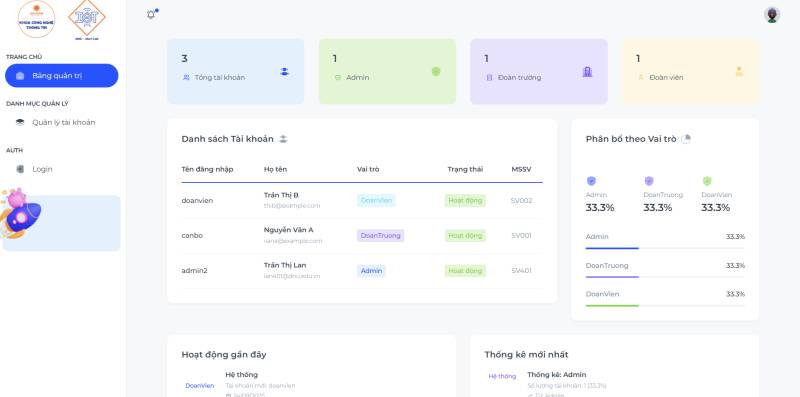This screenshot has height=397, width=800.
Task: Click MSSV value SV002
Action: pyautogui.click(x=521, y=201)
